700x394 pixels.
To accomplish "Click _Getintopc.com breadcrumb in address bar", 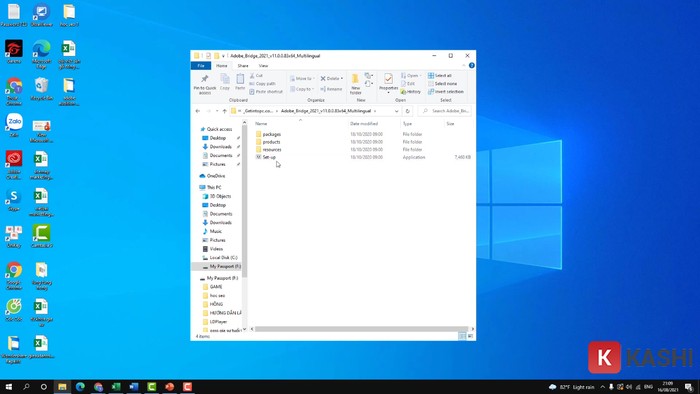I will (x=258, y=111).
